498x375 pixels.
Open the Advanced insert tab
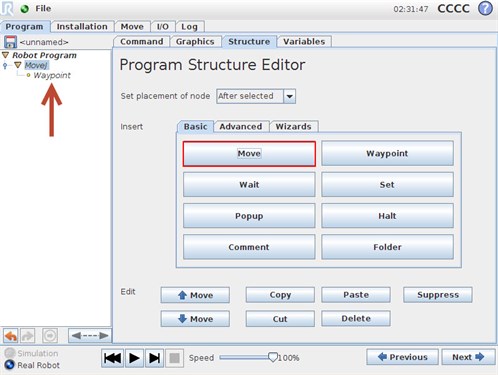click(x=241, y=127)
